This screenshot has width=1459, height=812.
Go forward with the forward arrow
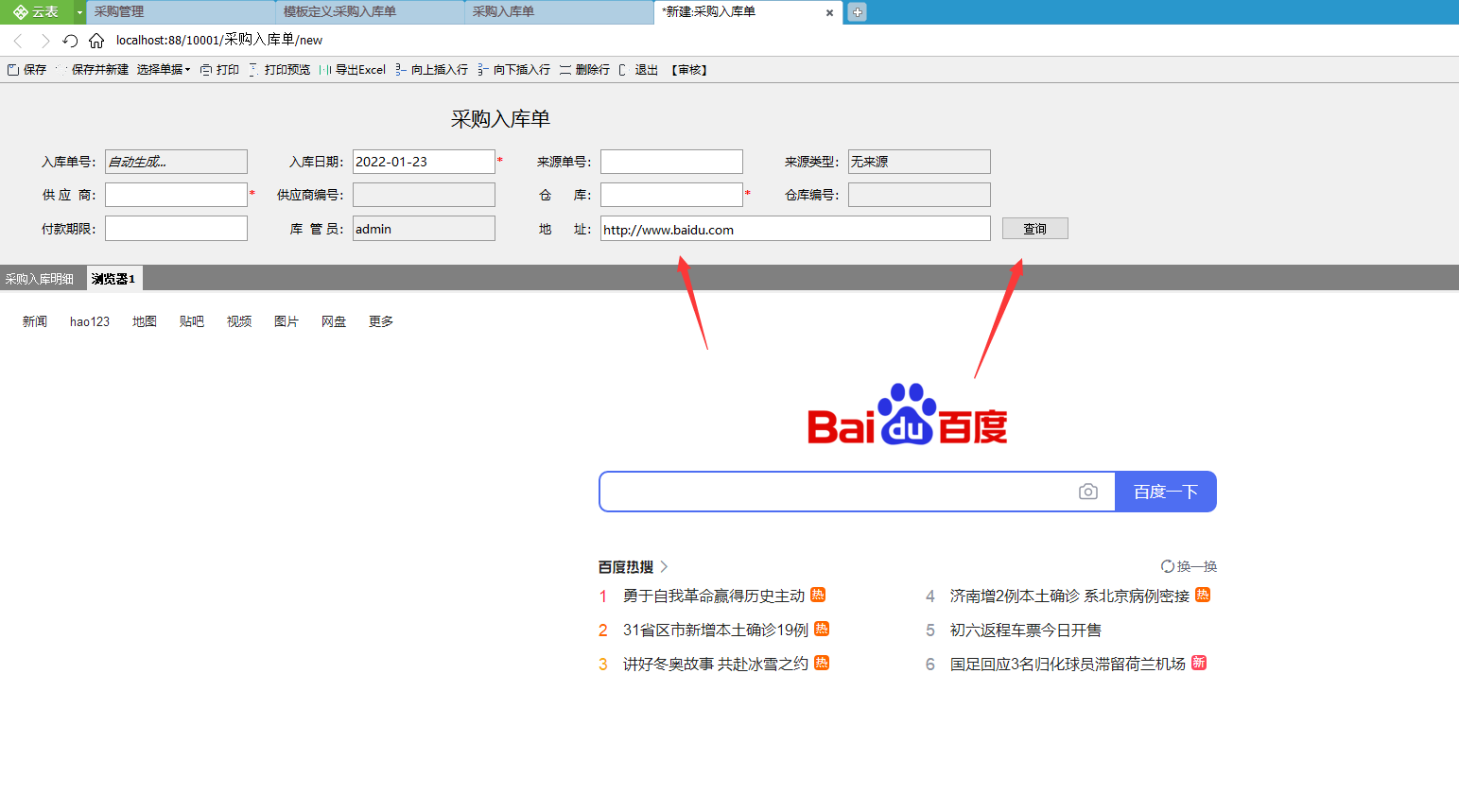[44, 41]
